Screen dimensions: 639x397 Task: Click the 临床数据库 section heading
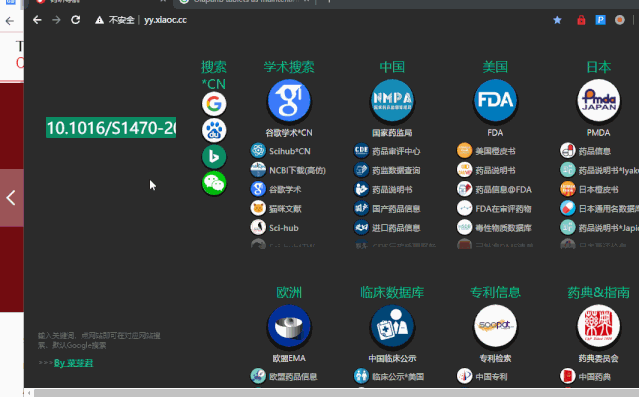click(392, 292)
